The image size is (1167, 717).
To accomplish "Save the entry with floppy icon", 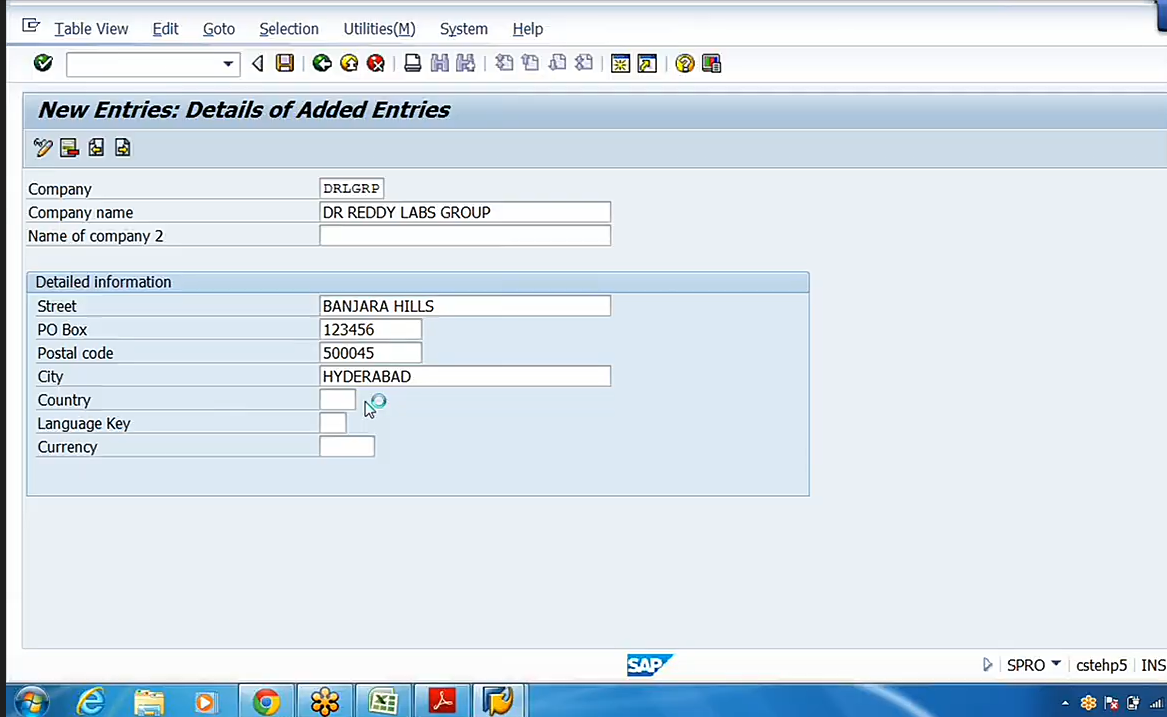I will tap(285, 63).
